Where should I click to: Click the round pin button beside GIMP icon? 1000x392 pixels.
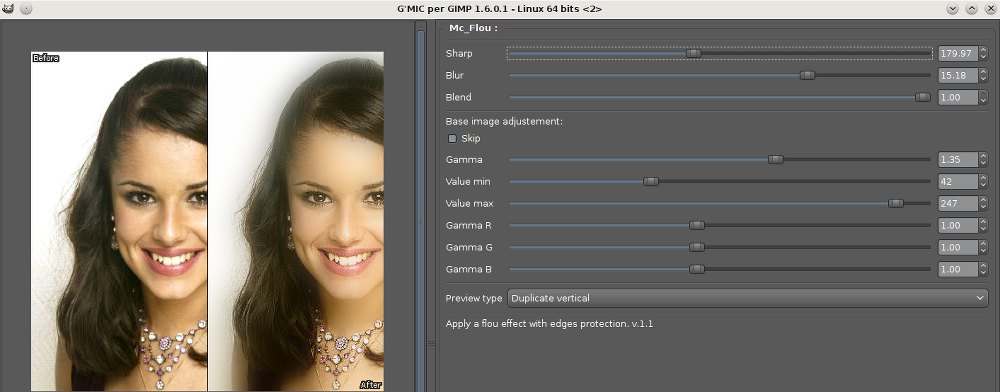point(26,9)
